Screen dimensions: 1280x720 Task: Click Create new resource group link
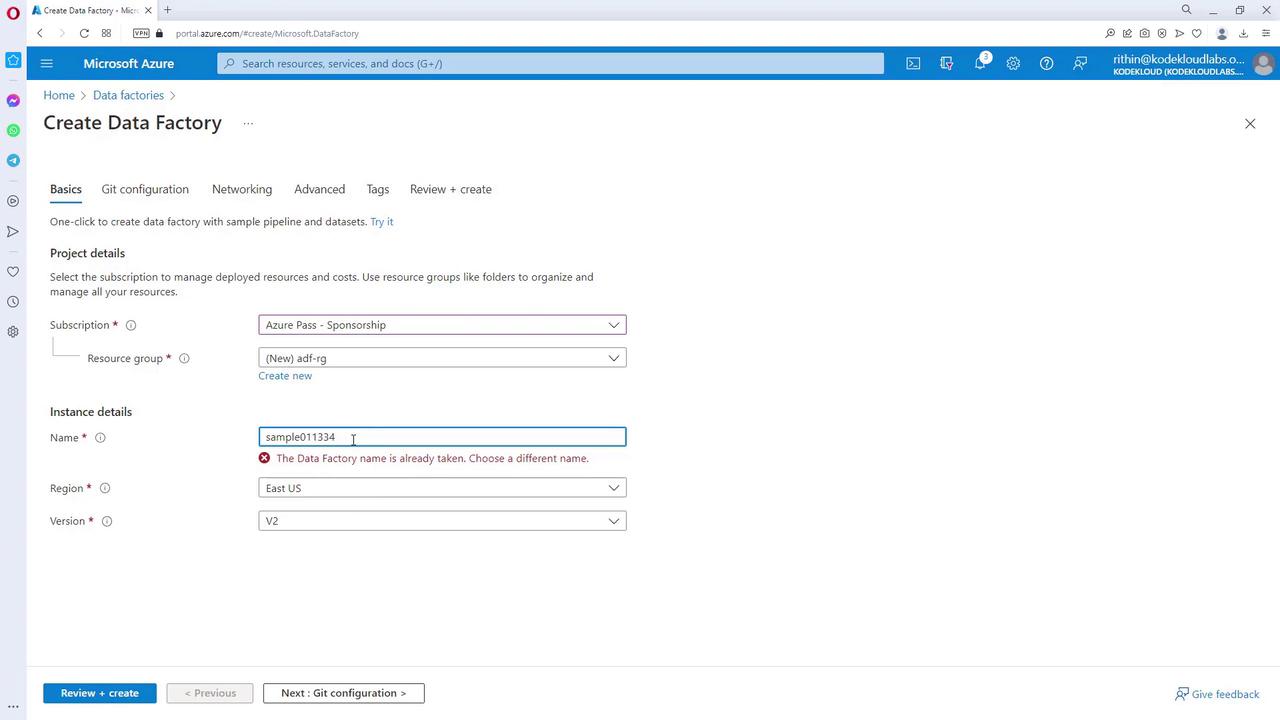click(285, 376)
